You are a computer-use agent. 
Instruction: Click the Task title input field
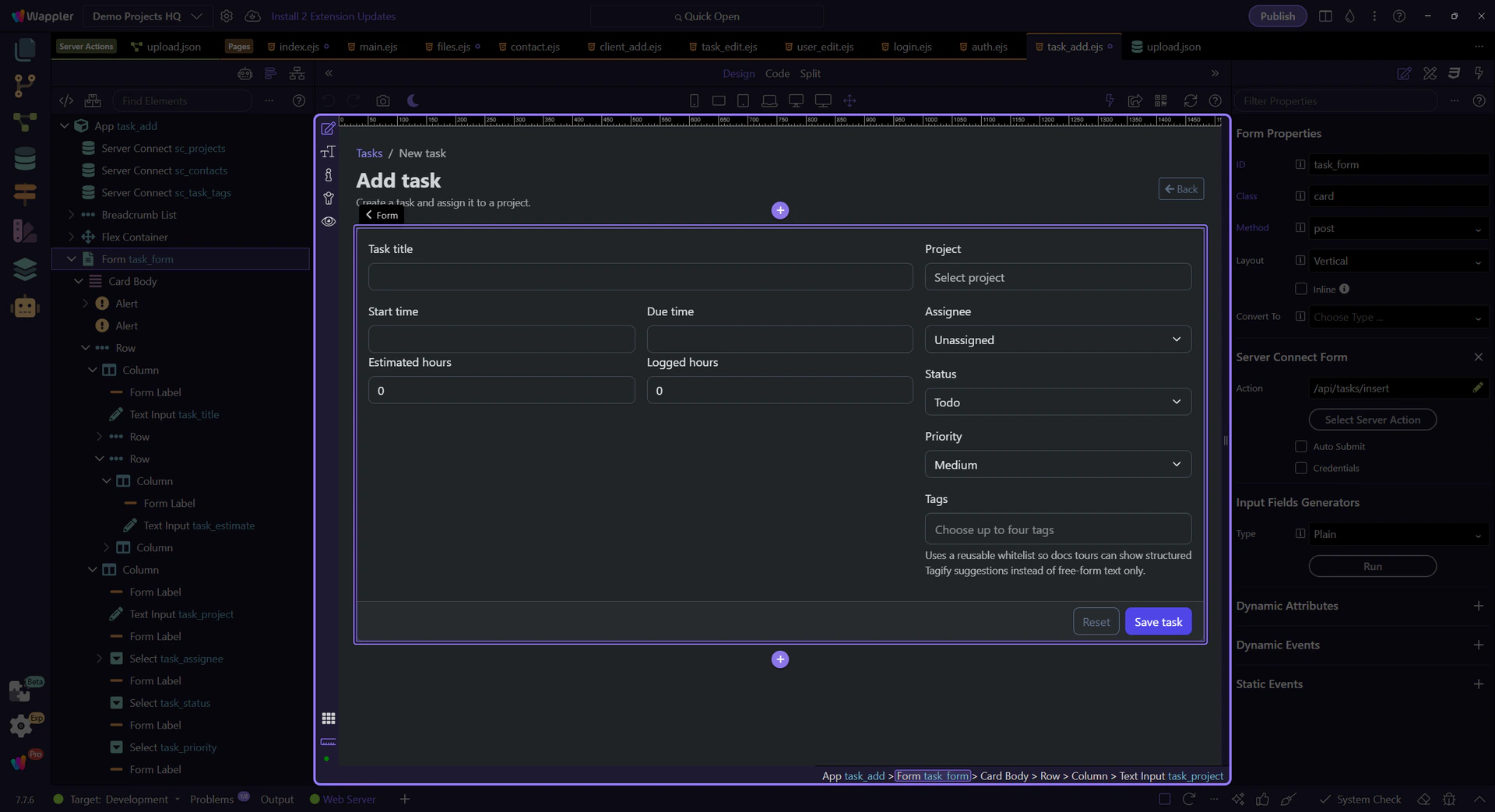[640, 277]
